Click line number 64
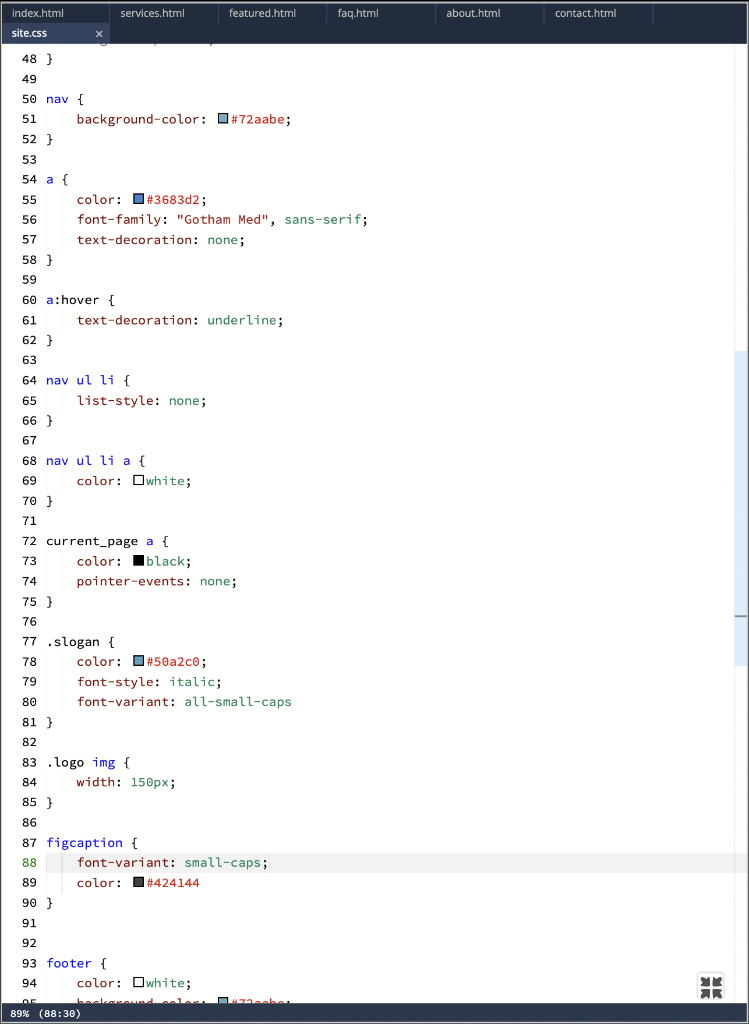The height and width of the screenshot is (1024, 749). pyautogui.click(x=29, y=381)
